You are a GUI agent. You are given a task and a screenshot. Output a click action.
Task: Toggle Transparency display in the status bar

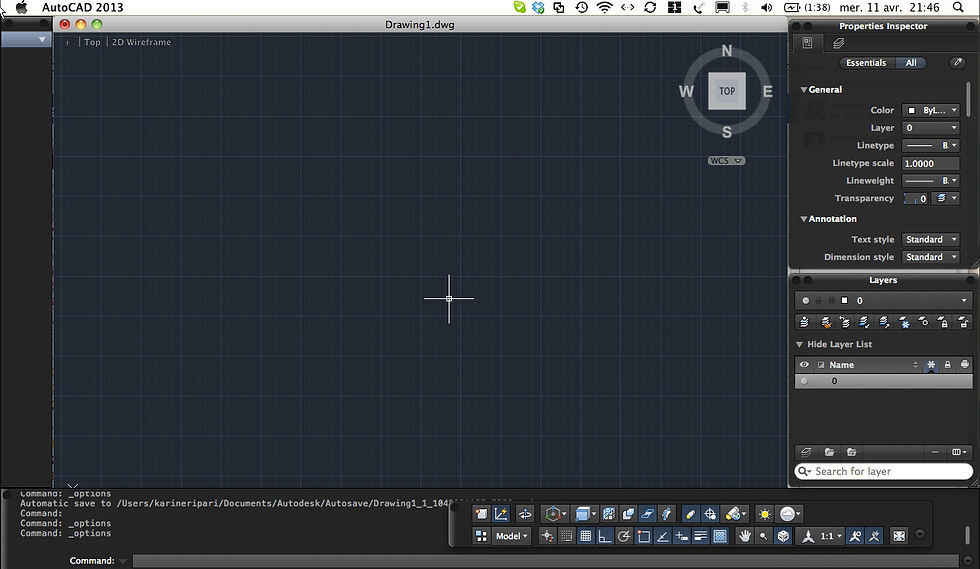point(719,536)
